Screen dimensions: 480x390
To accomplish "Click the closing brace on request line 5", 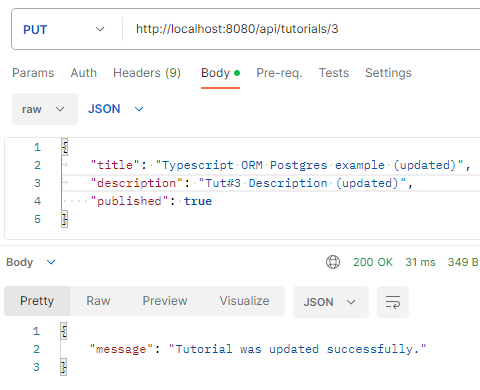I will click(65, 219).
